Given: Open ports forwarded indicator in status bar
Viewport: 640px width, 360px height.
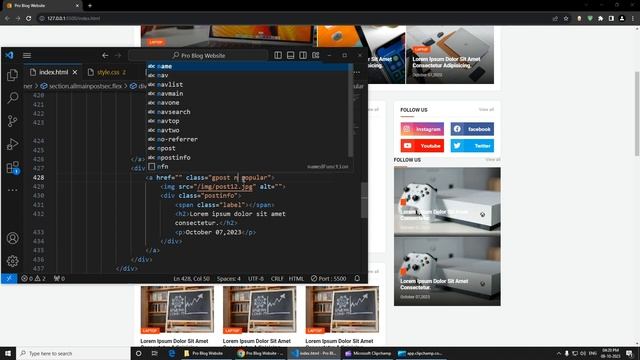Looking at the screenshot, I should (60, 278).
